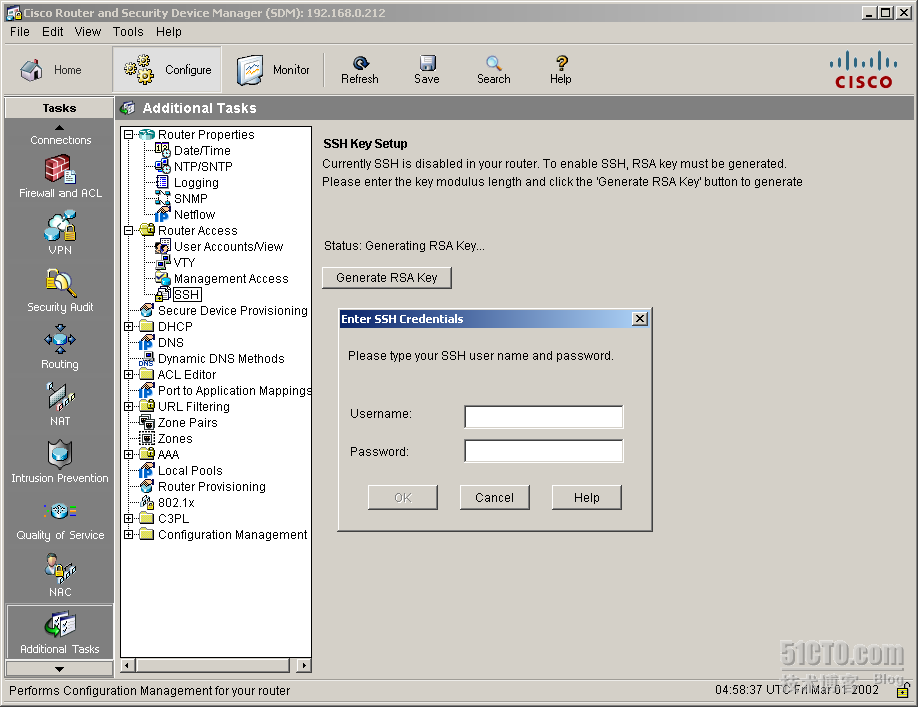This screenshot has height=707, width=918.
Task: Click the VTY tree icon
Action: click(x=163, y=262)
